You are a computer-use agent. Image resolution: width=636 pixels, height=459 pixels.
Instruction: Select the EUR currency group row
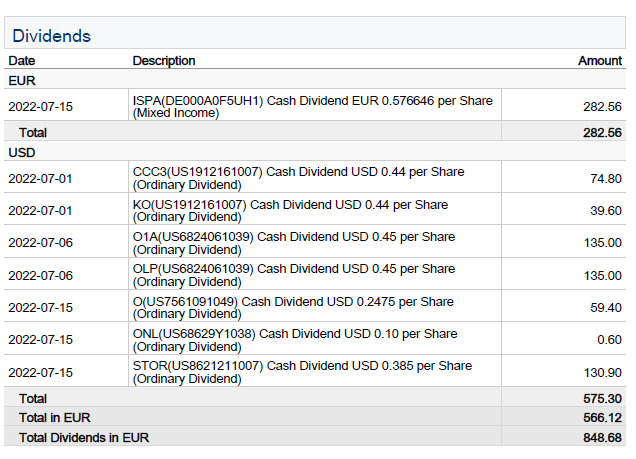[x=22, y=80]
